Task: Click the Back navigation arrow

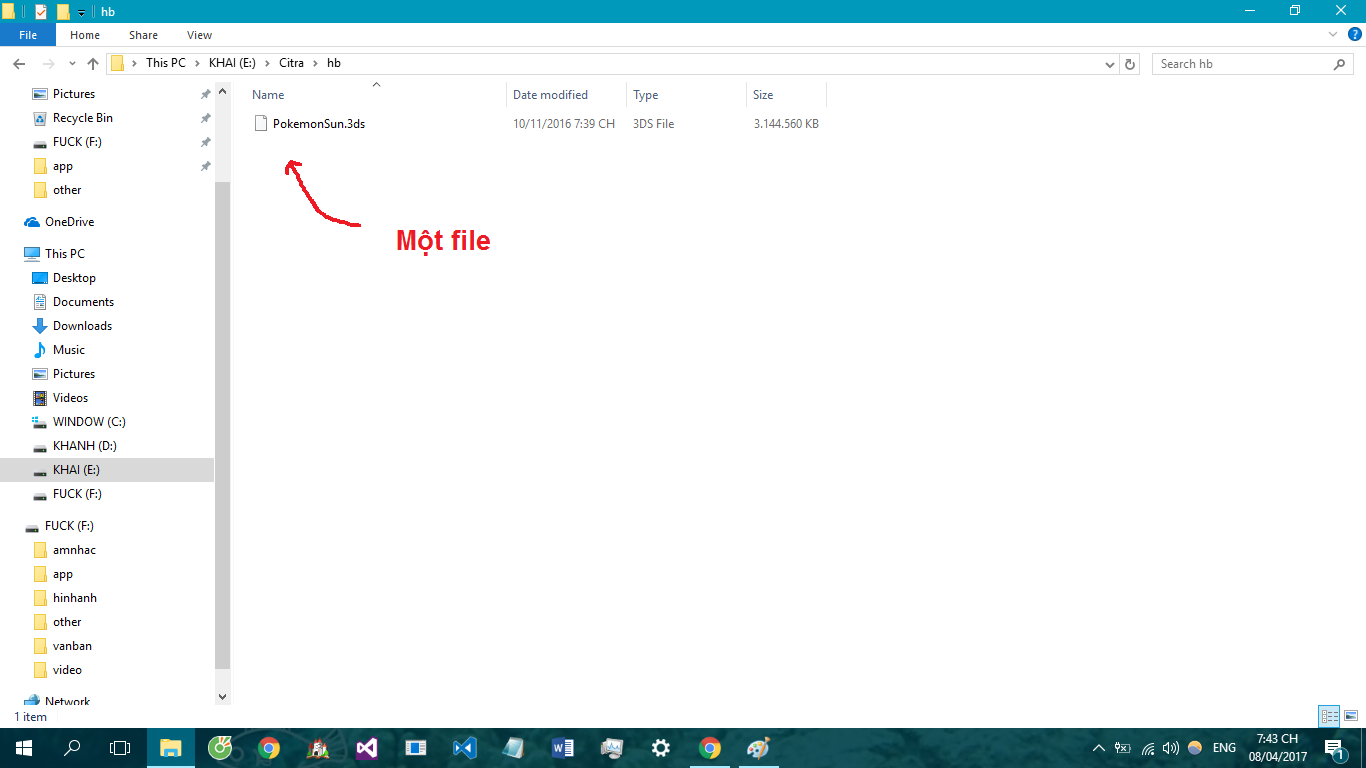Action: pyautogui.click(x=19, y=64)
